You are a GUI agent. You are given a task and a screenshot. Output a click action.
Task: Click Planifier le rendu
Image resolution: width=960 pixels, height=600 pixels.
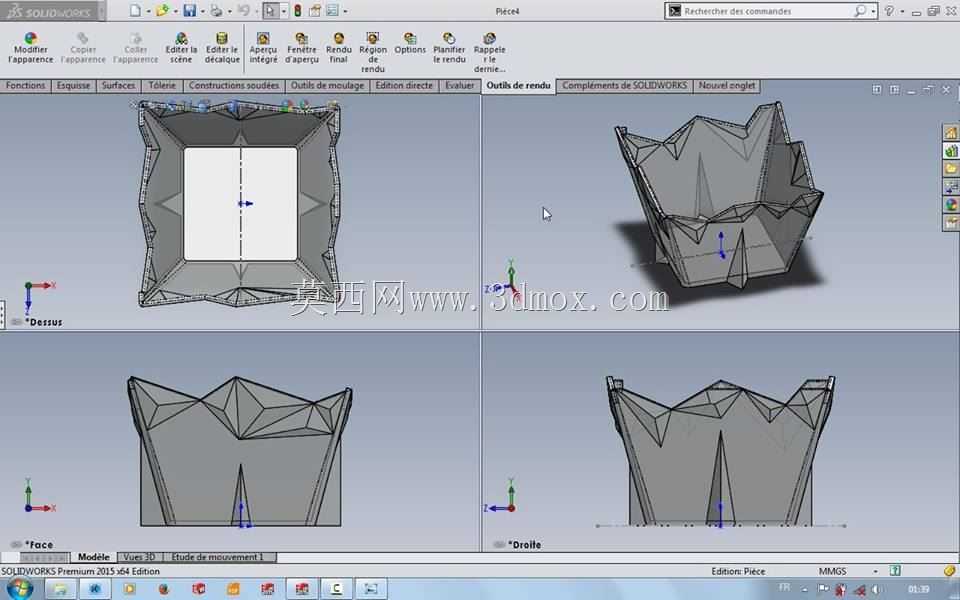click(x=449, y=48)
